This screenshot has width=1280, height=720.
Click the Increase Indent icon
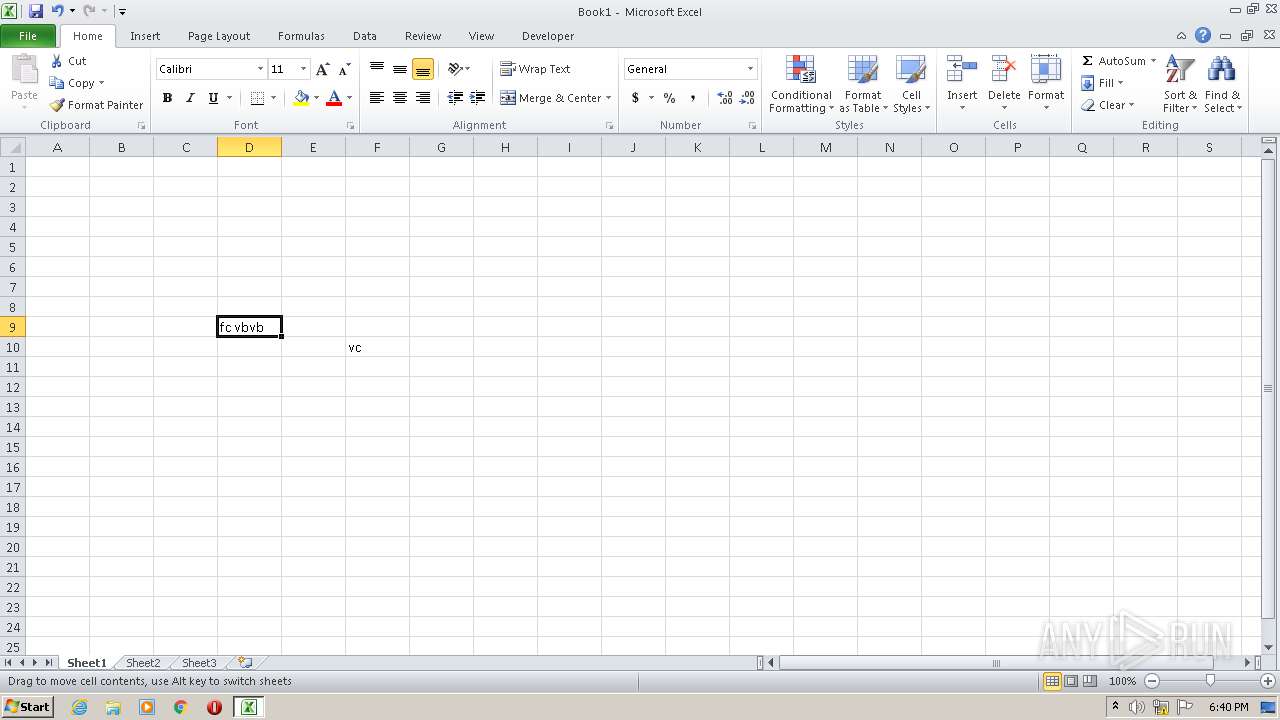click(x=478, y=97)
